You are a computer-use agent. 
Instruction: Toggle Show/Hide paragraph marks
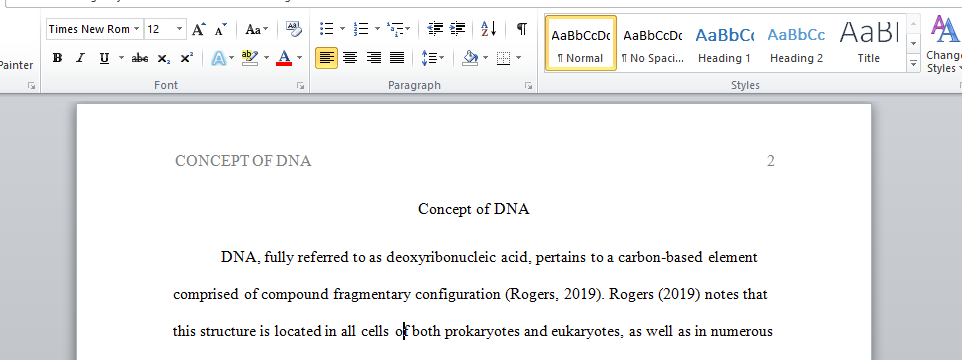tap(521, 29)
